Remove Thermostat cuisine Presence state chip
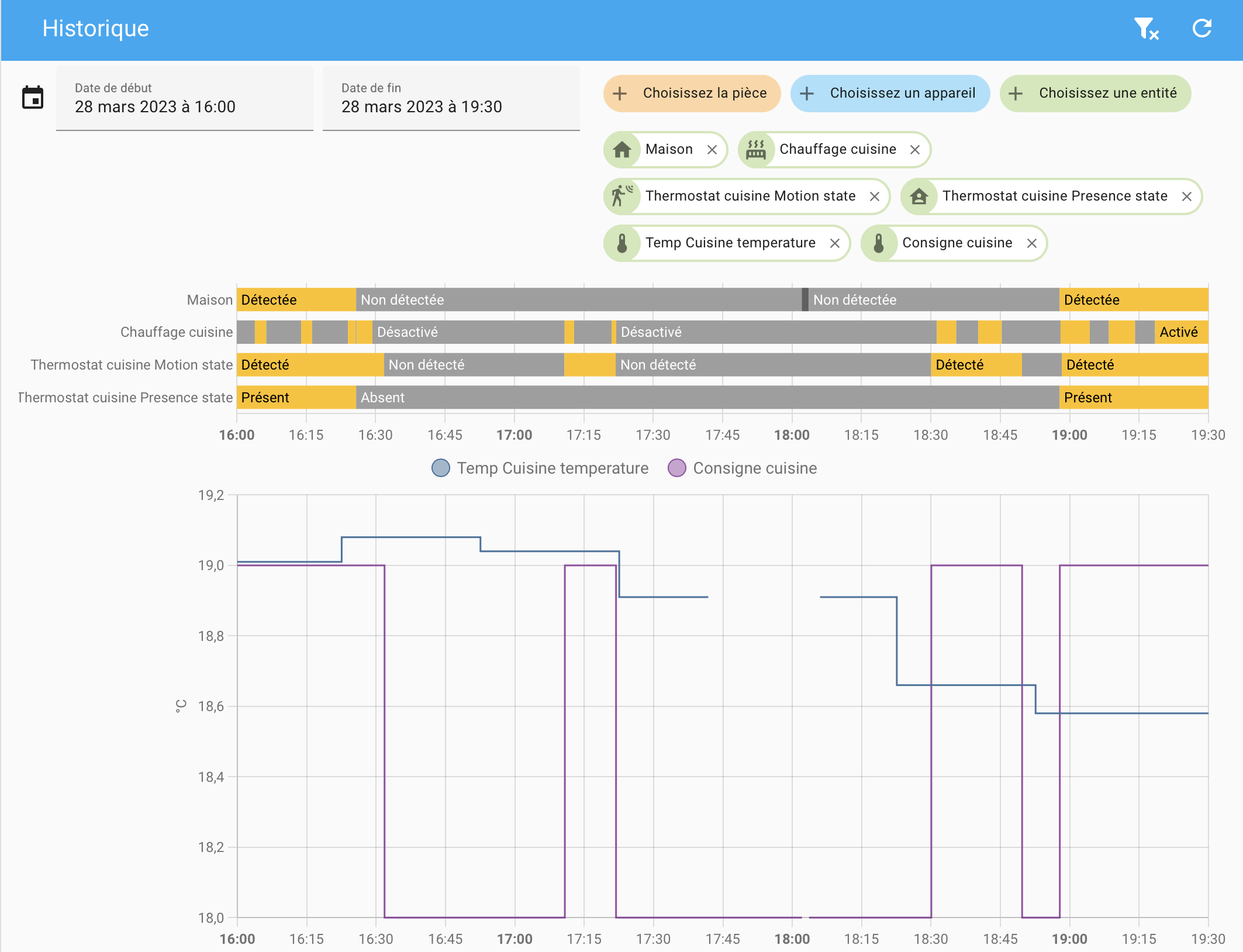 [x=1186, y=196]
